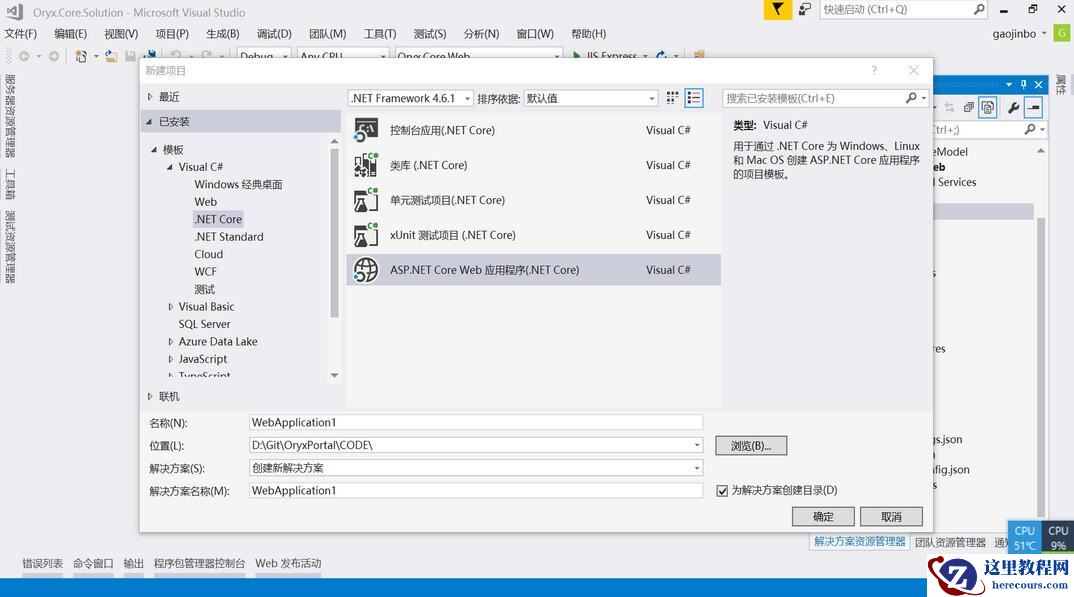Image resolution: width=1074 pixels, height=597 pixels.
Task: Click the wrench properties icon in right panel
Action: tap(1013, 107)
